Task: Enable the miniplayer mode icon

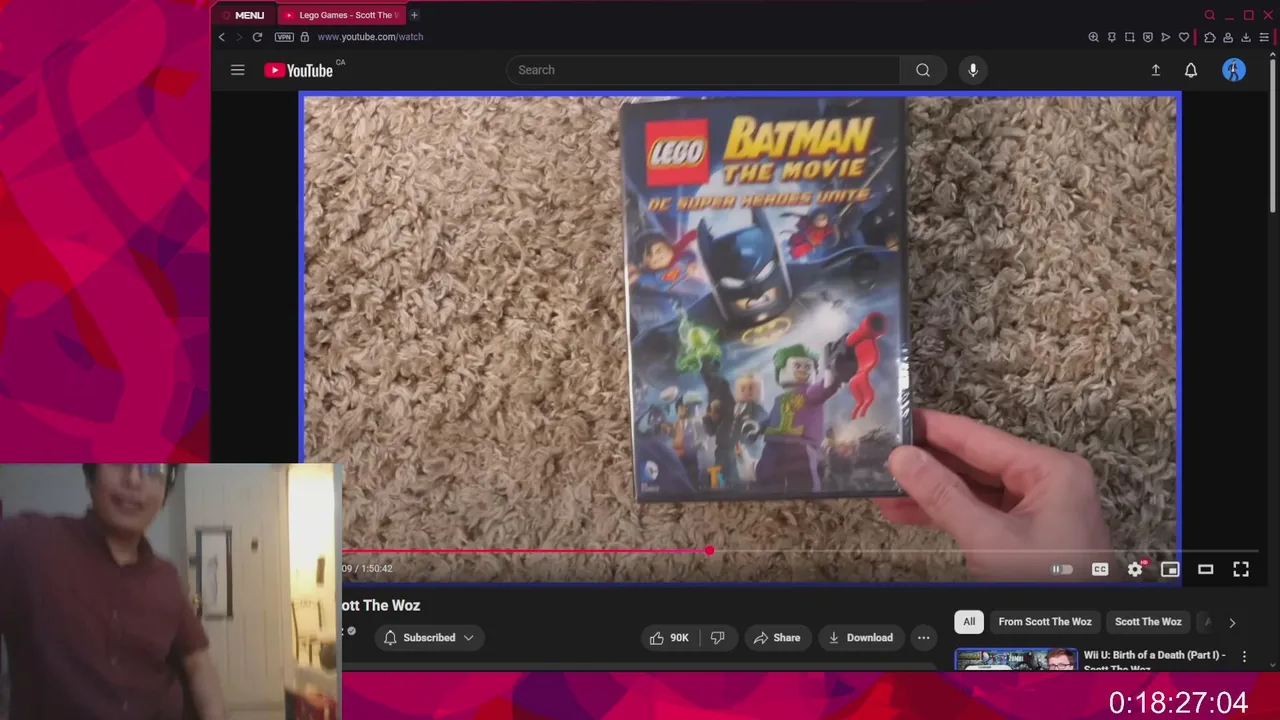Action: pyautogui.click(x=1170, y=569)
